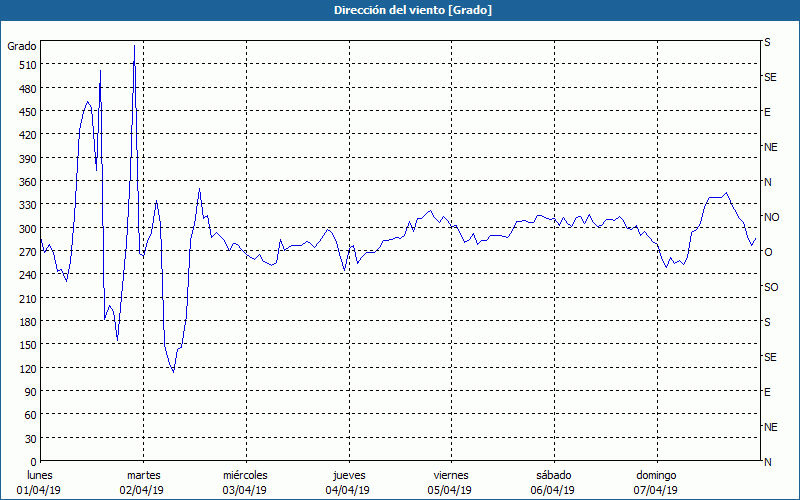Click the 'domingo' day label
800x500 pixels.
(656, 476)
